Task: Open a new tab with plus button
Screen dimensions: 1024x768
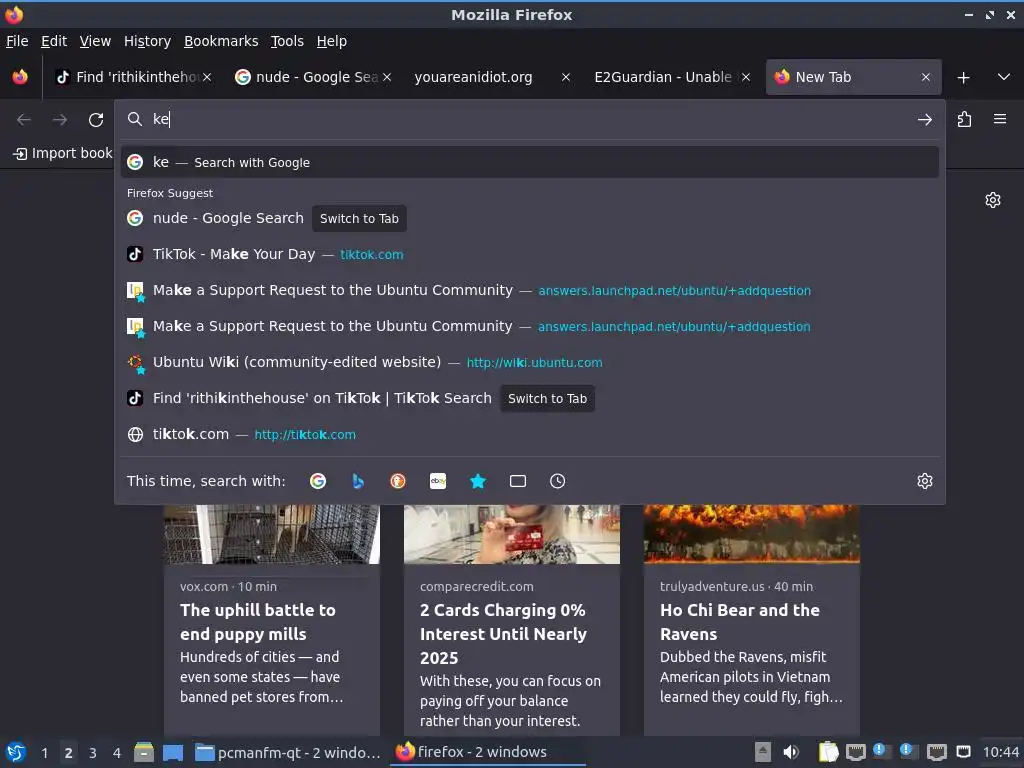Action: tap(963, 78)
